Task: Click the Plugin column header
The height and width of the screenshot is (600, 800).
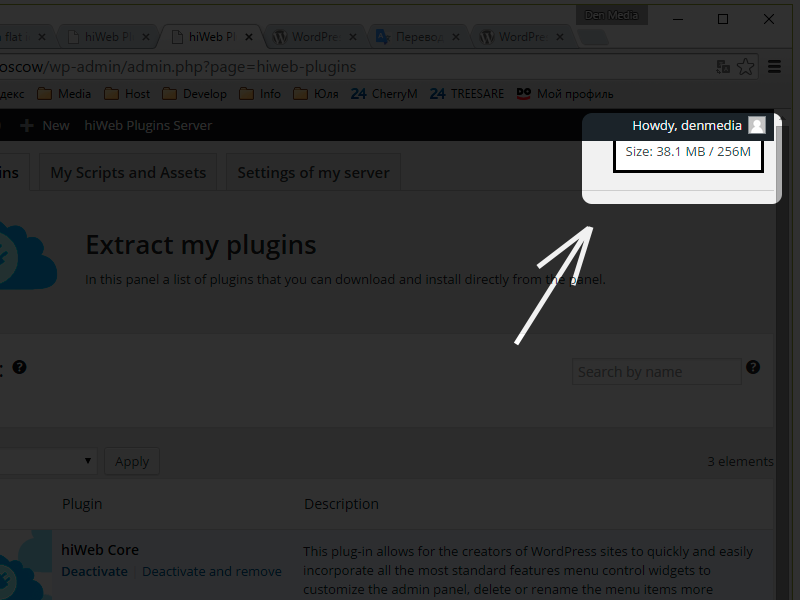Action: coord(82,504)
